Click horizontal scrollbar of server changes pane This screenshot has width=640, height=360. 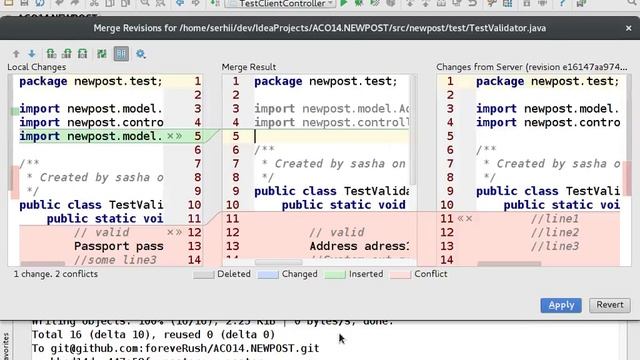tap(509, 264)
